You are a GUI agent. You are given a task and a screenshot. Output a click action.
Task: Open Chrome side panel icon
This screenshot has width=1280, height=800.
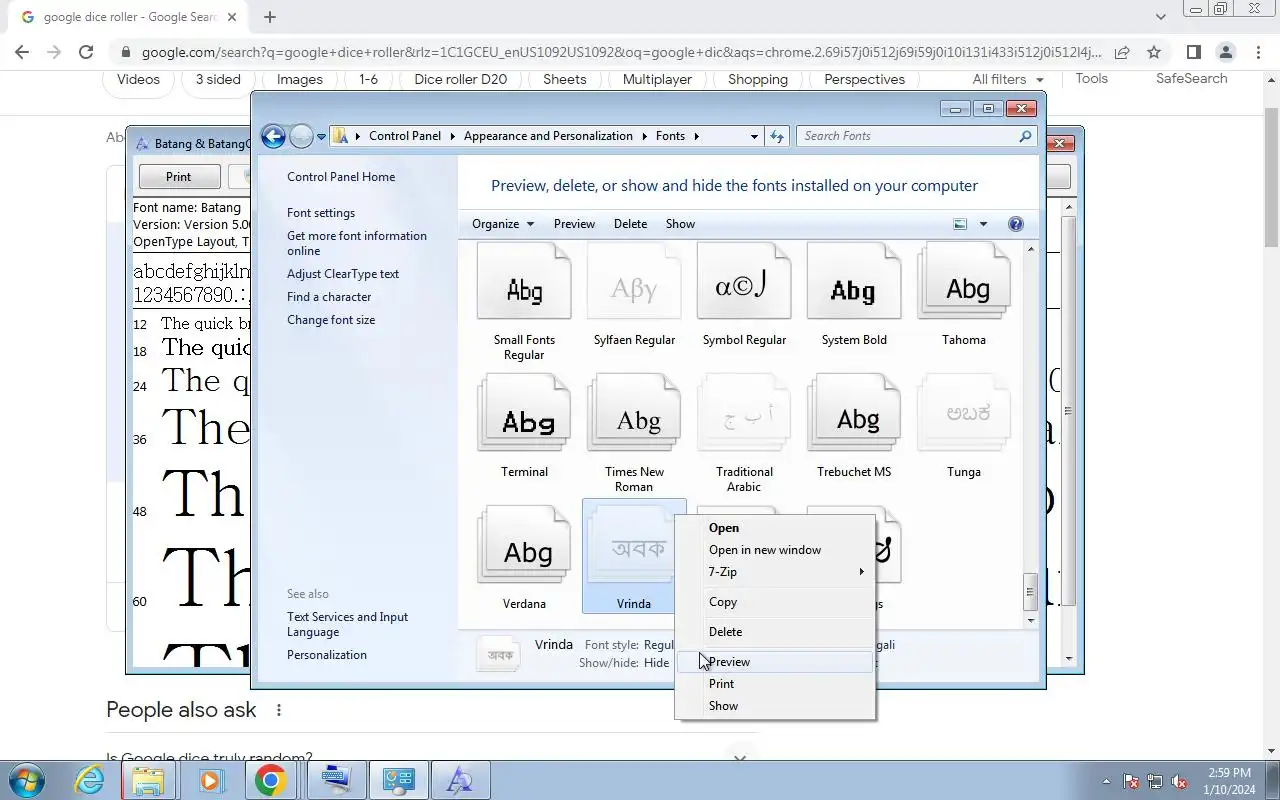point(1193,52)
